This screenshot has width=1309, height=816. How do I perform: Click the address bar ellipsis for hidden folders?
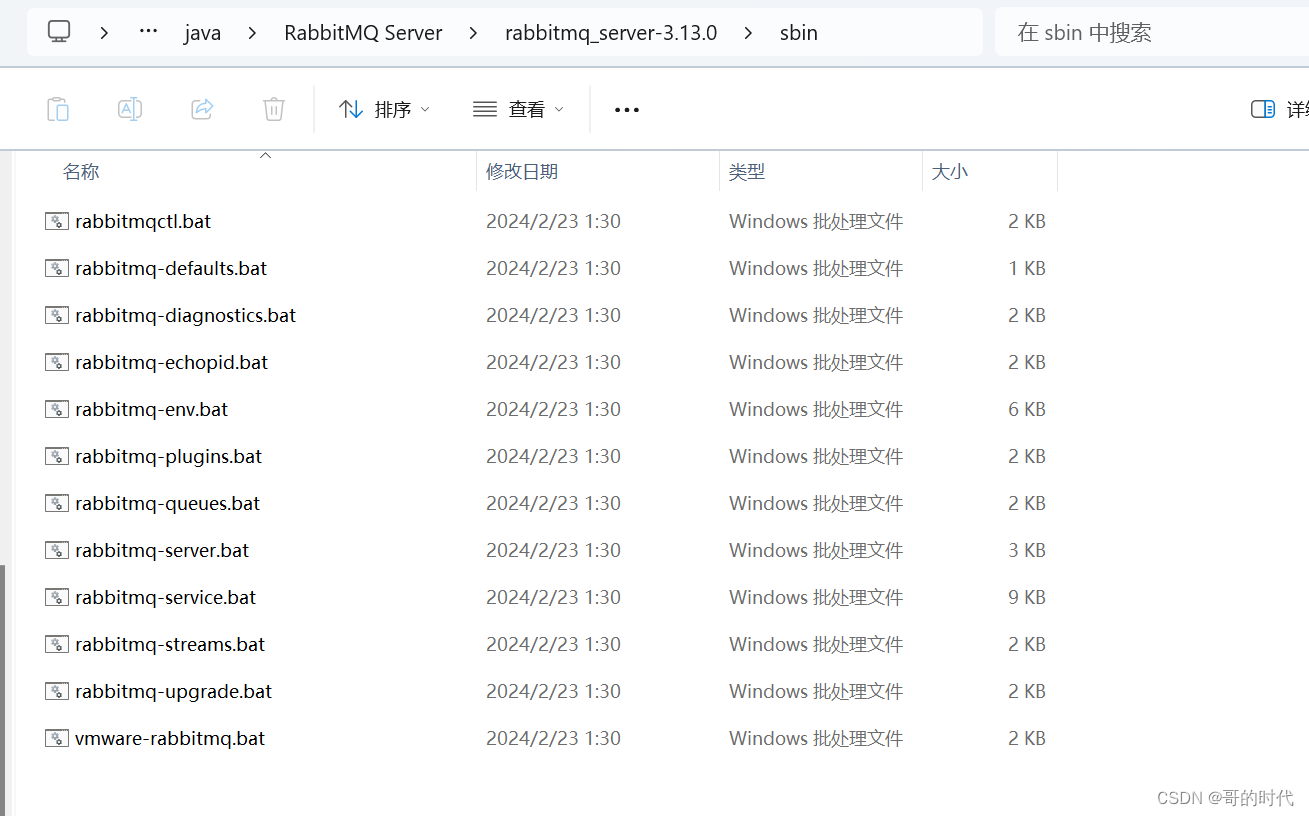149,32
